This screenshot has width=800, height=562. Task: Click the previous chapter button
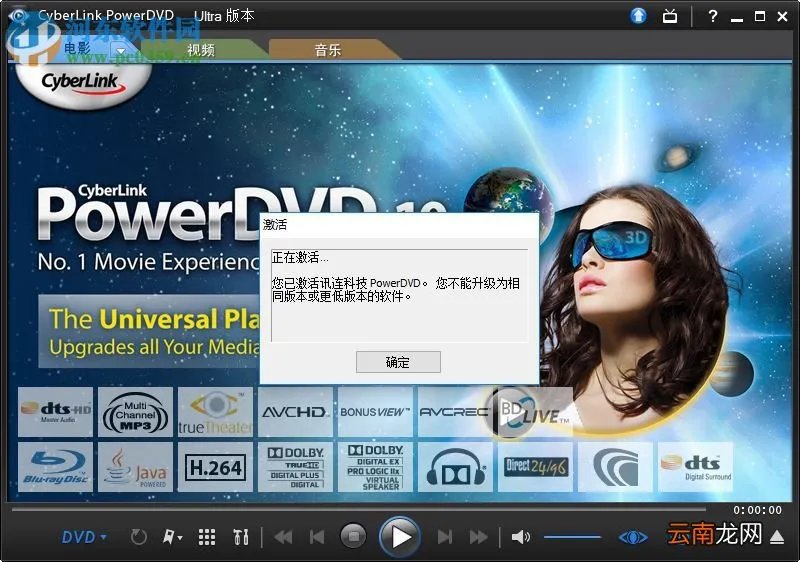coord(317,537)
